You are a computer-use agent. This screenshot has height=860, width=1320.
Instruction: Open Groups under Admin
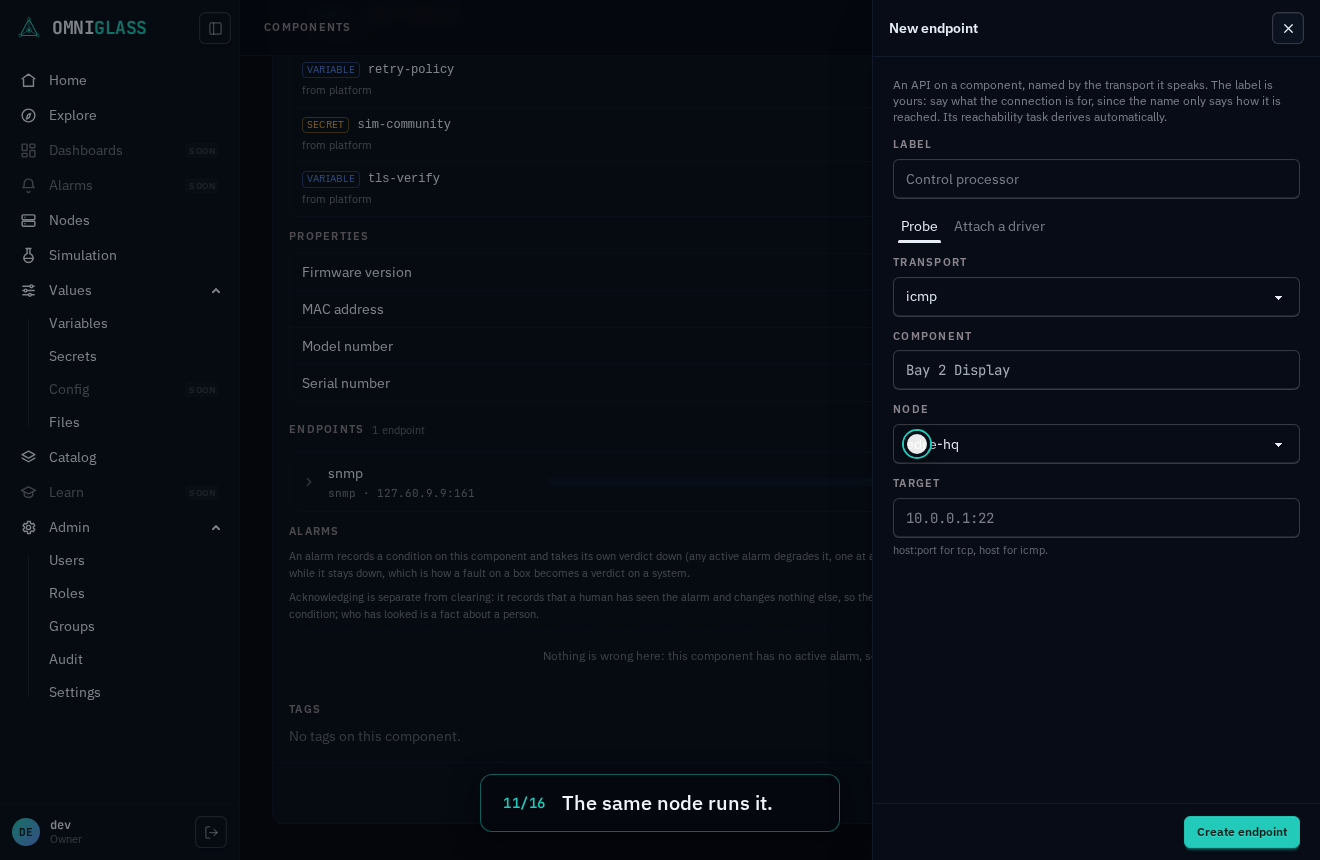click(72, 626)
